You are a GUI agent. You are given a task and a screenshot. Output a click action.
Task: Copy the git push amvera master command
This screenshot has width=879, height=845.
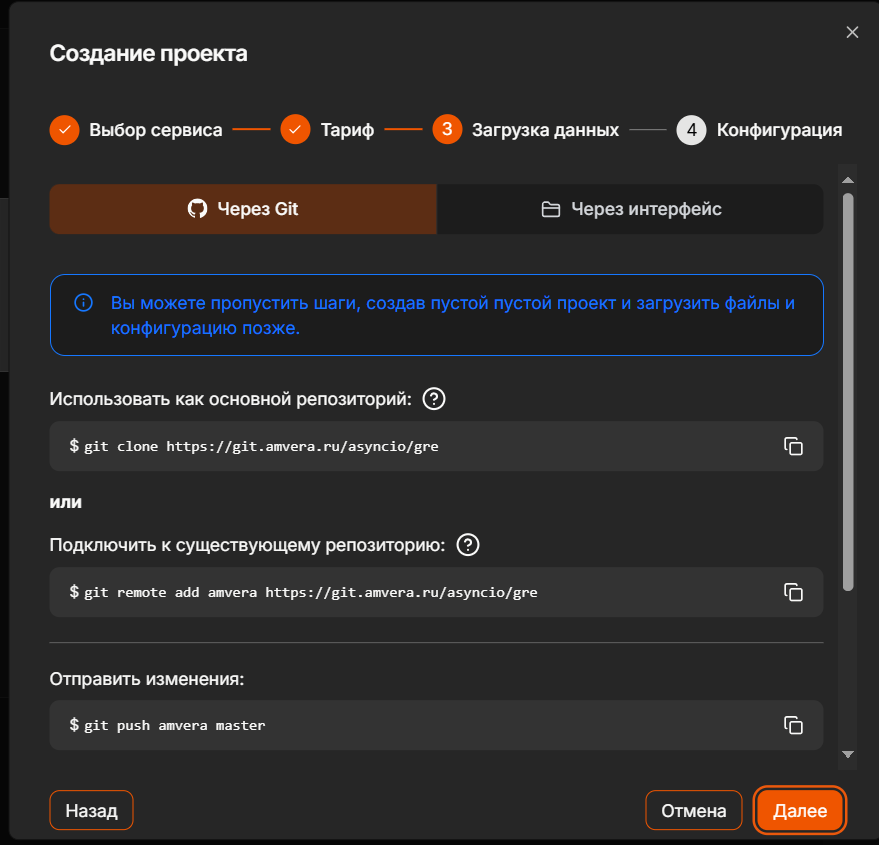[794, 725]
